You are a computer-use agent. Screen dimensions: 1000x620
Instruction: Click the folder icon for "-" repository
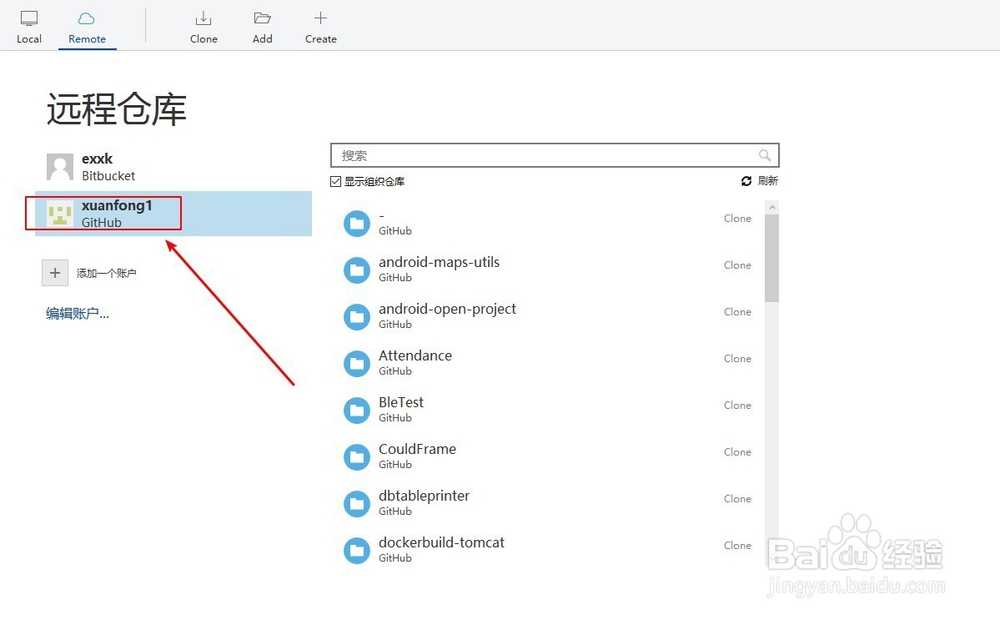coord(357,223)
